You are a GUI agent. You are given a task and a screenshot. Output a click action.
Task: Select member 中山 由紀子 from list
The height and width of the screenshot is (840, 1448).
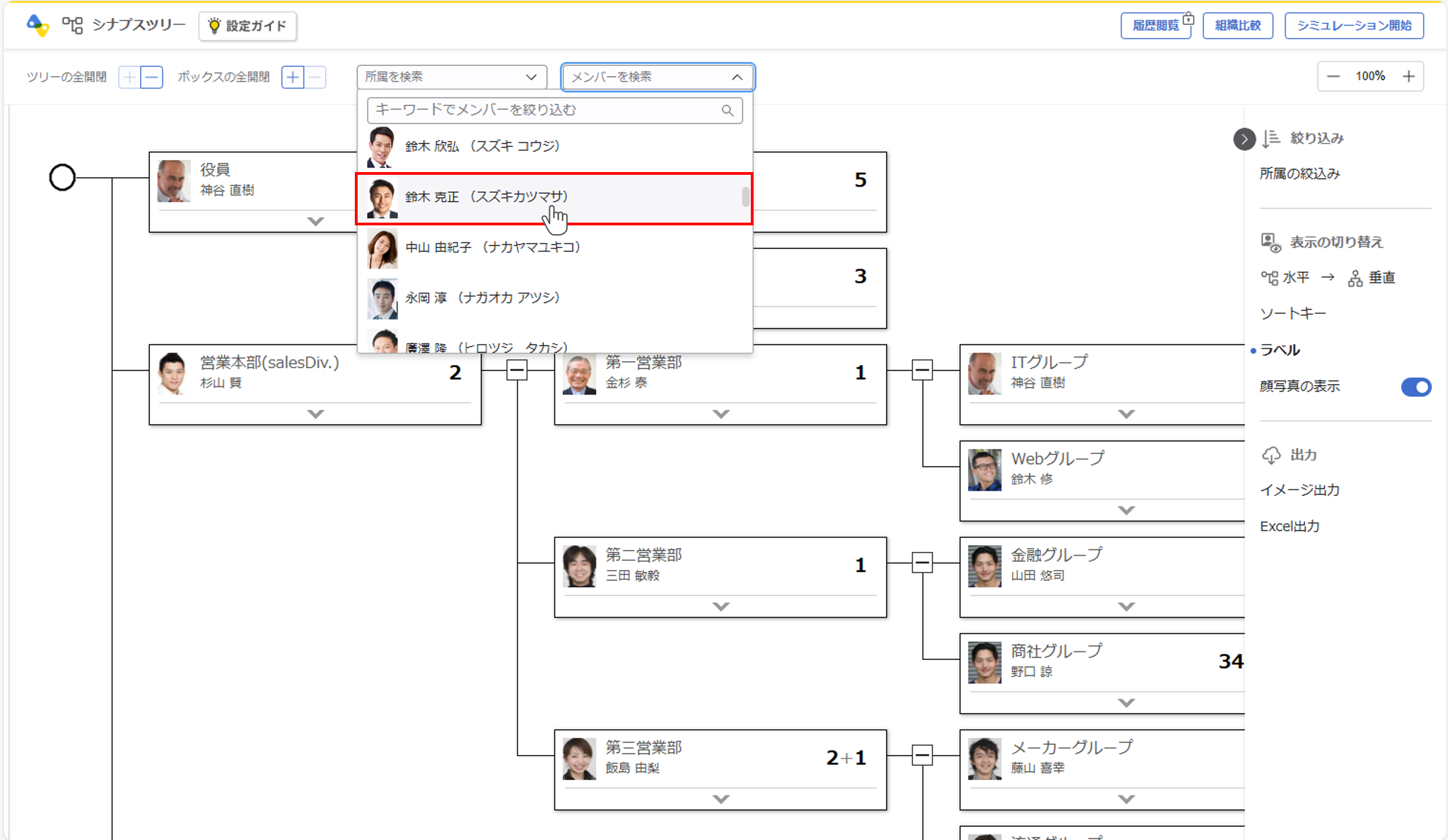(492, 247)
